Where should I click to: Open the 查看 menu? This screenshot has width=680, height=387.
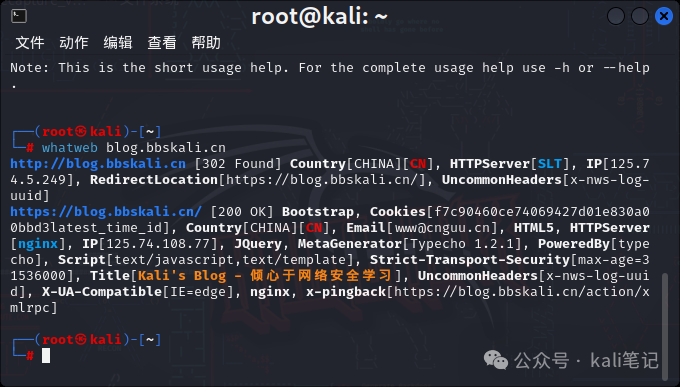(162, 43)
